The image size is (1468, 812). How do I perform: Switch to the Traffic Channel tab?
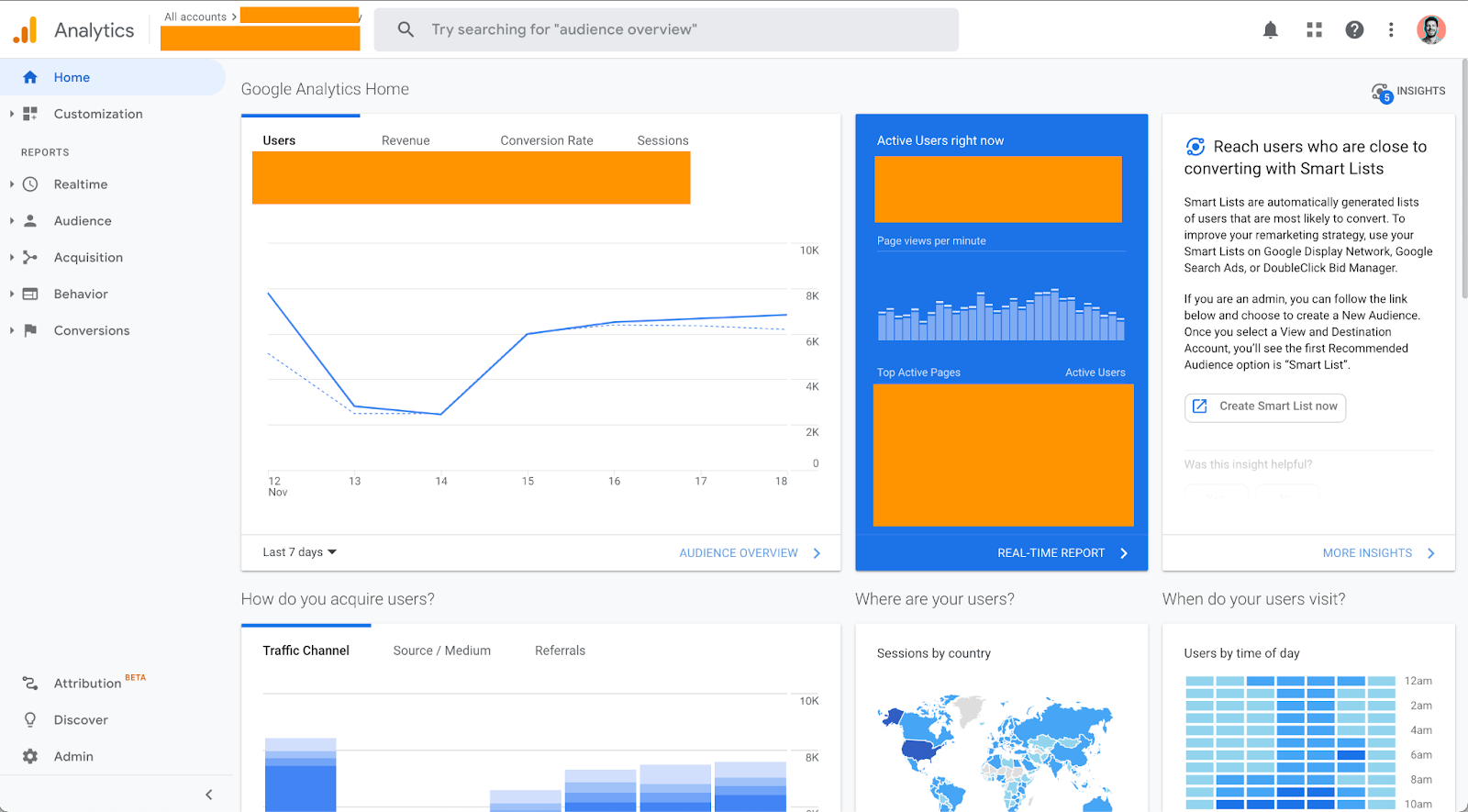306,651
